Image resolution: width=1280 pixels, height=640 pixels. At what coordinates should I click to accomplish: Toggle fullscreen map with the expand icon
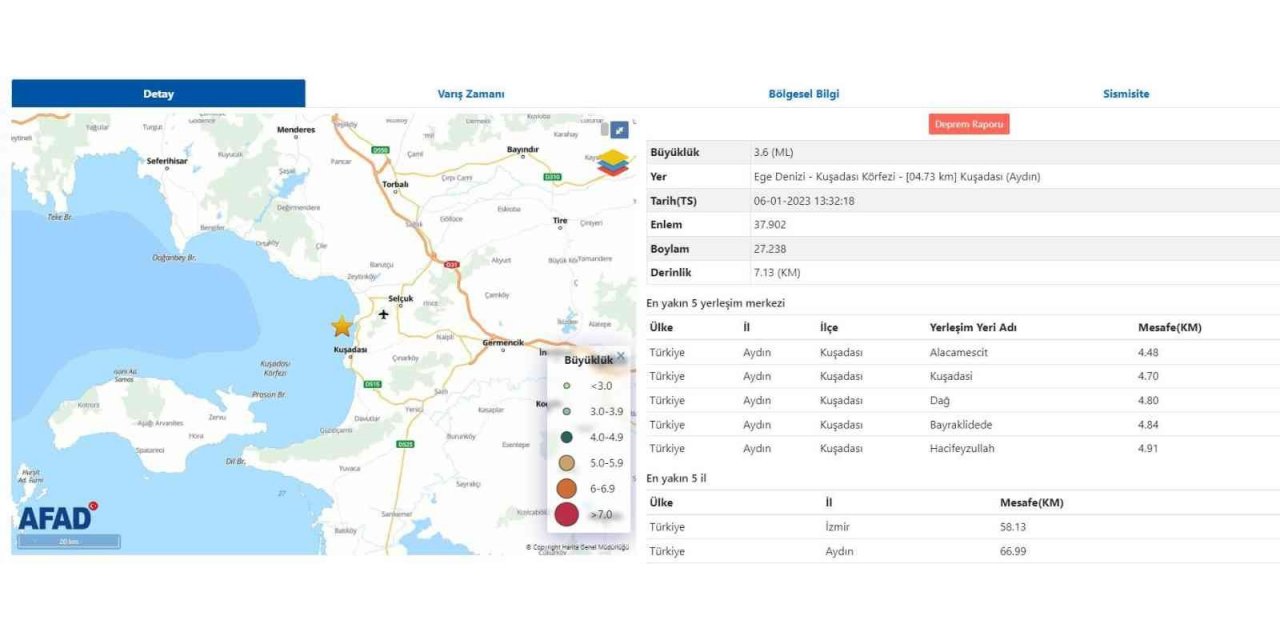[620, 129]
